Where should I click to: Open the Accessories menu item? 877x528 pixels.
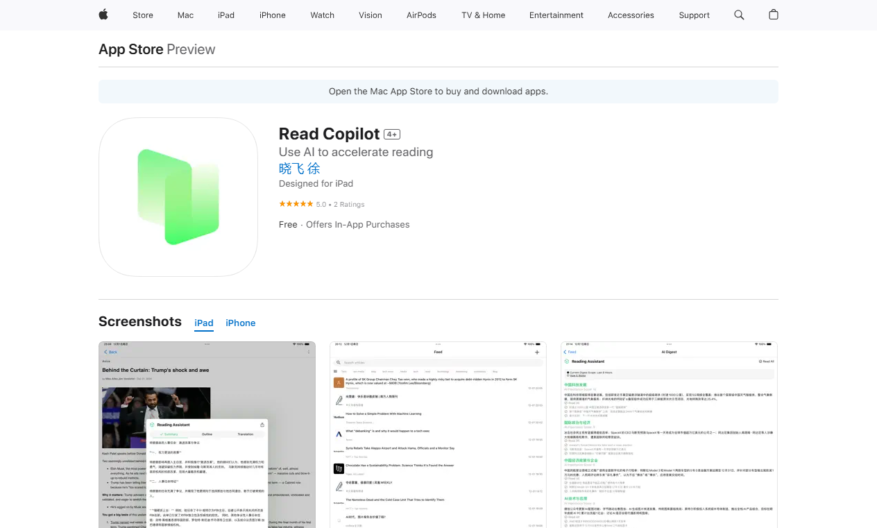click(x=631, y=15)
